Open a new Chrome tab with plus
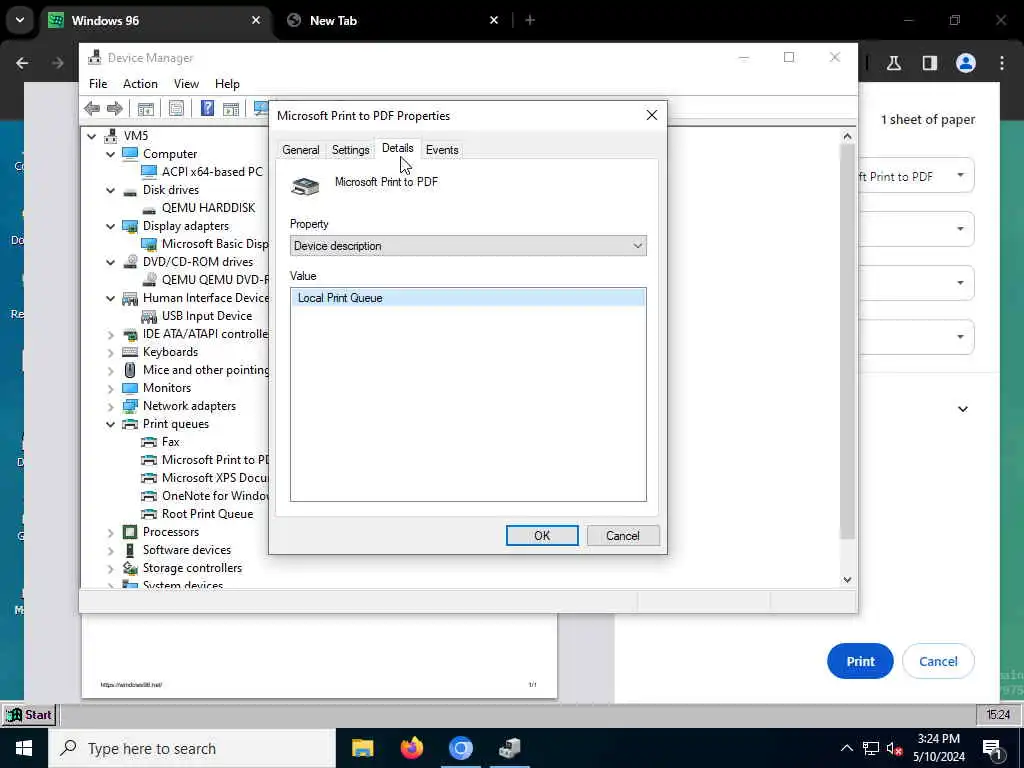The image size is (1024, 768). pyautogui.click(x=530, y=20)
